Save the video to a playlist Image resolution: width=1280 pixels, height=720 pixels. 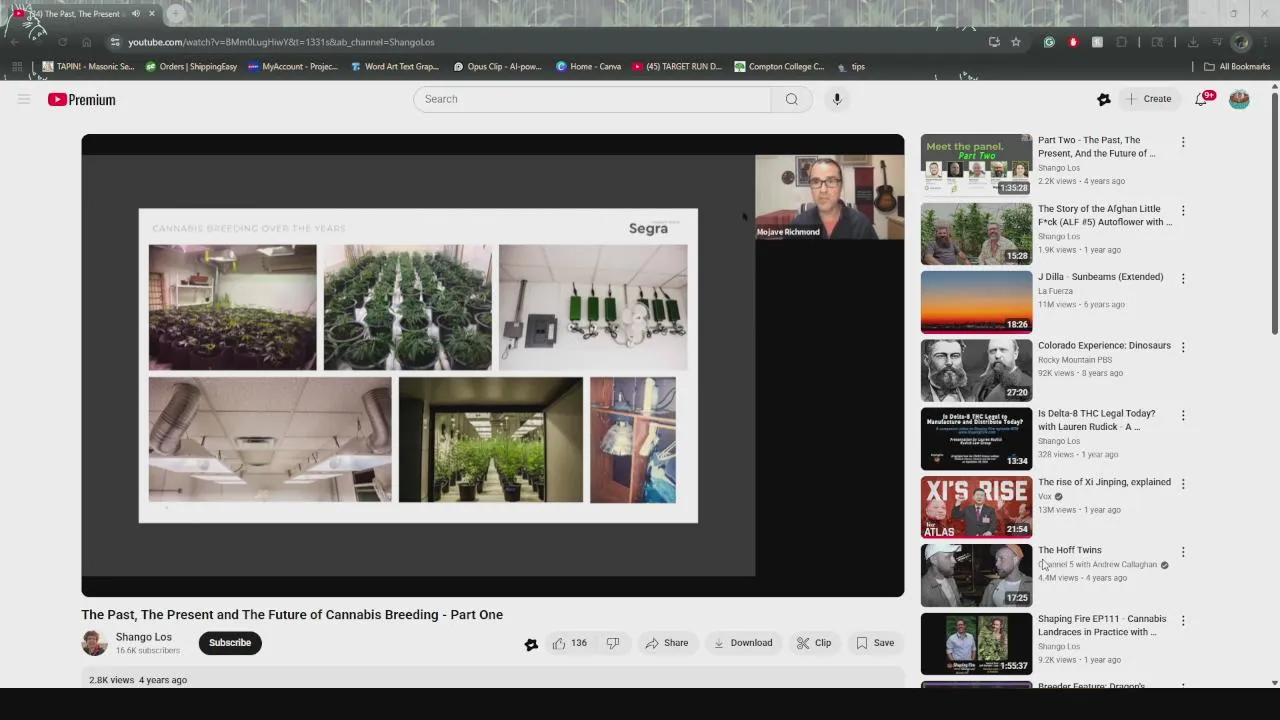pyautogui.click(x=875, y=643)
